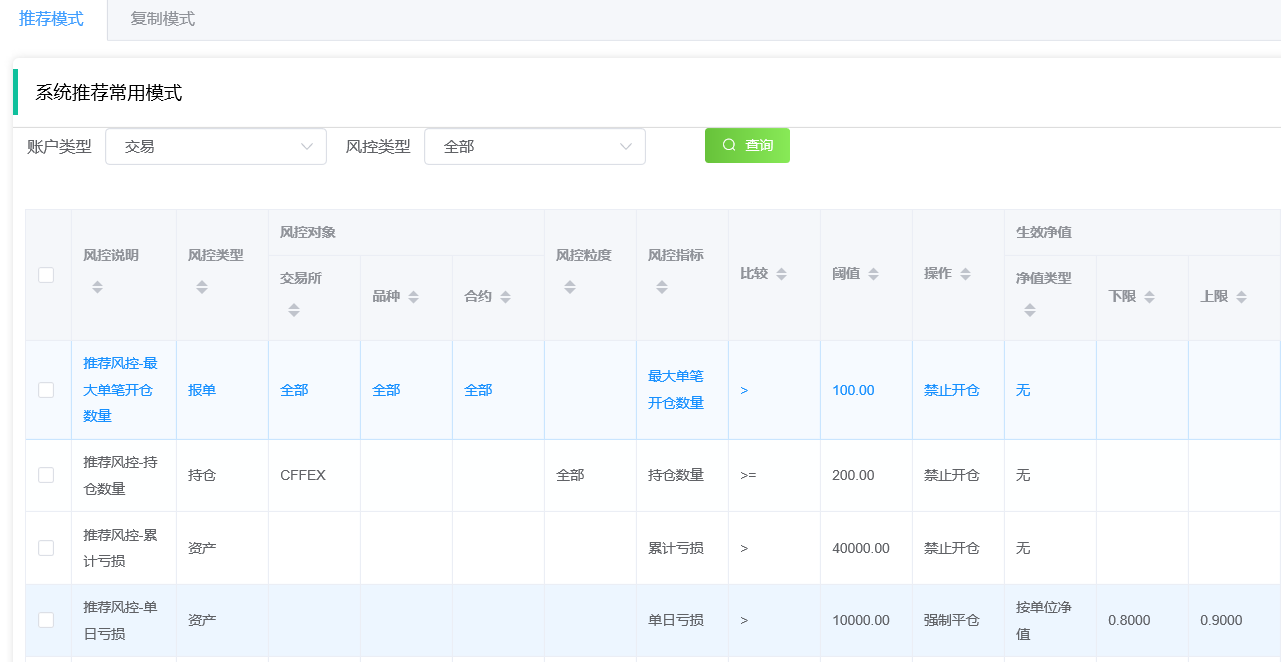Click the 合约 column sort icon
The image size is (1281, 662).
[508, 296]
